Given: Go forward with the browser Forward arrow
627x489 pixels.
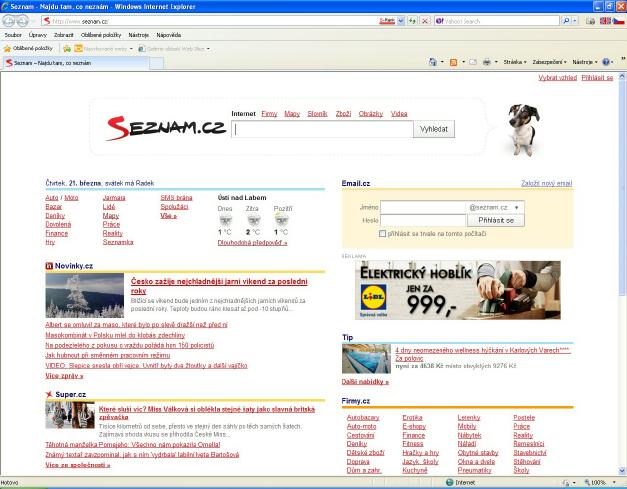Looking at the screenshot, I should point(23,21).
